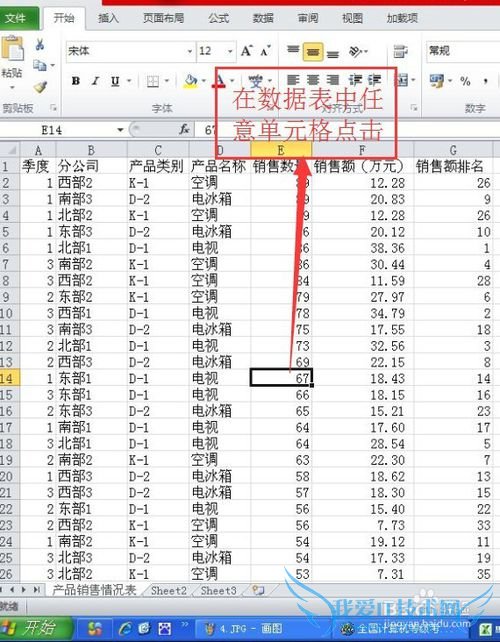Toggle Italic formatting
This screenshot has width=500, height=642.
pos(95,81)
